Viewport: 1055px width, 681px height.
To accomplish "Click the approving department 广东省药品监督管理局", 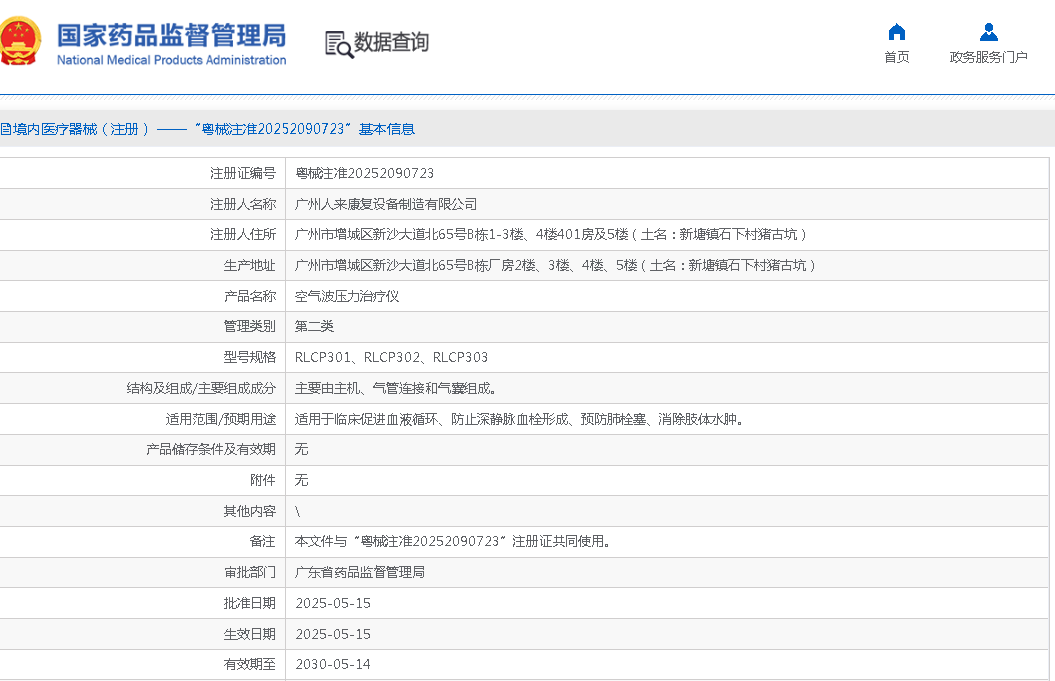I will point(360,572).
